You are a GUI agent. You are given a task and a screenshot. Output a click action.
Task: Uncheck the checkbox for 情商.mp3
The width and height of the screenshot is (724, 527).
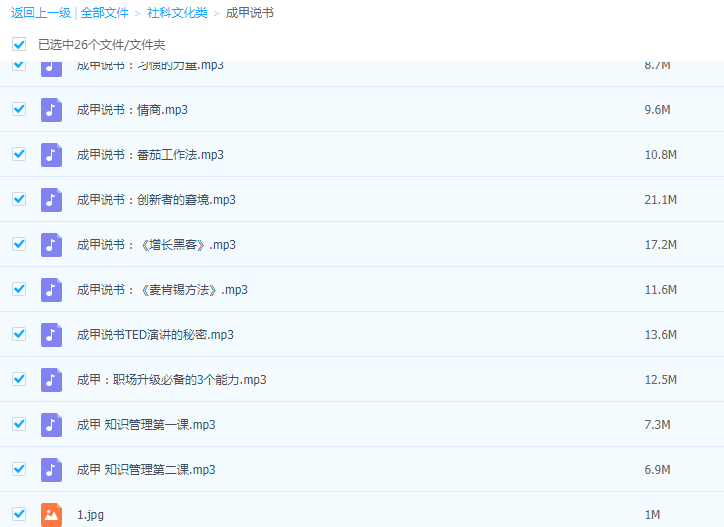19,109
